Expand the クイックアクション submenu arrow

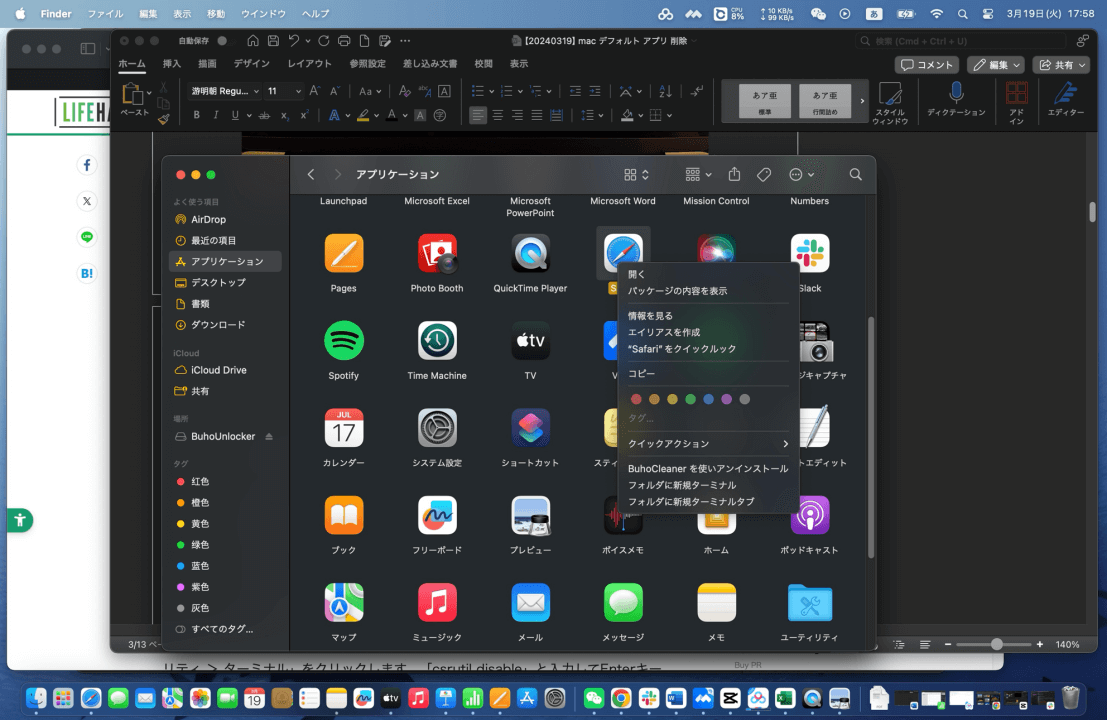click(x=785, y=443)
